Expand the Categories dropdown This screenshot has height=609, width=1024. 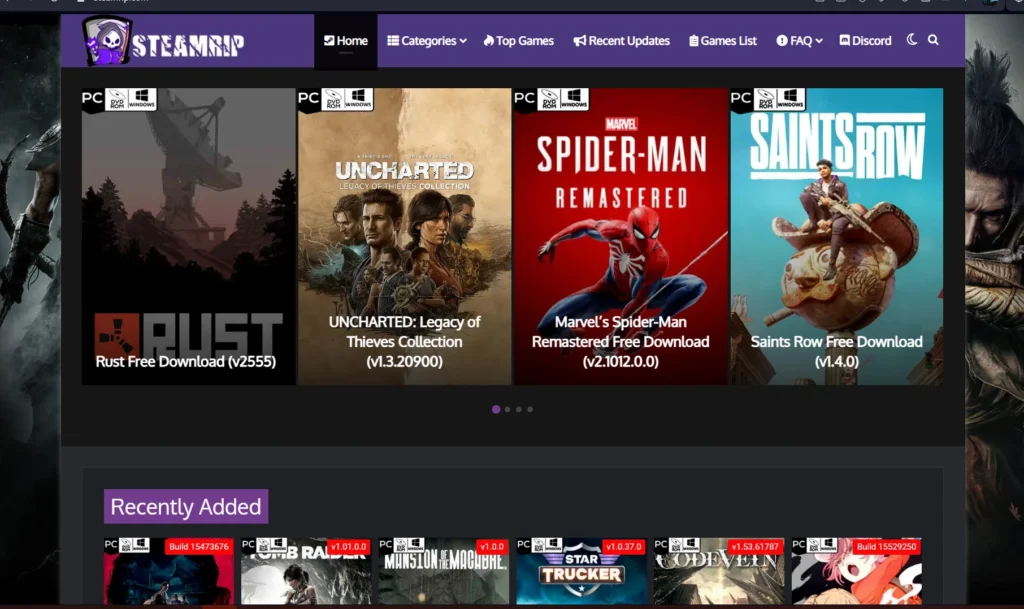coord(426,40)
